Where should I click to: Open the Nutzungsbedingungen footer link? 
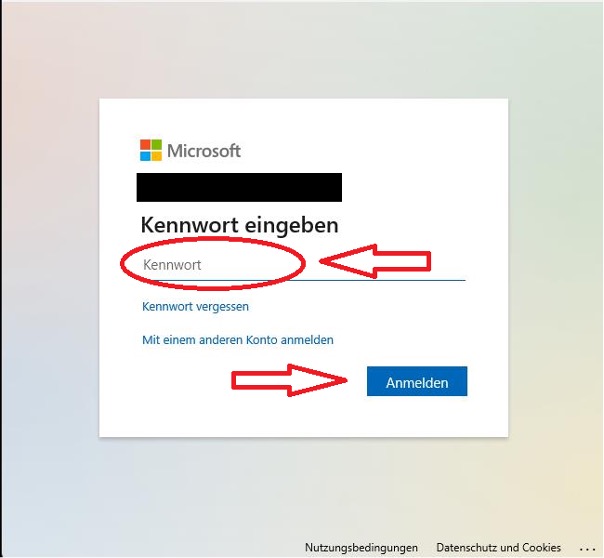point(361,548)
